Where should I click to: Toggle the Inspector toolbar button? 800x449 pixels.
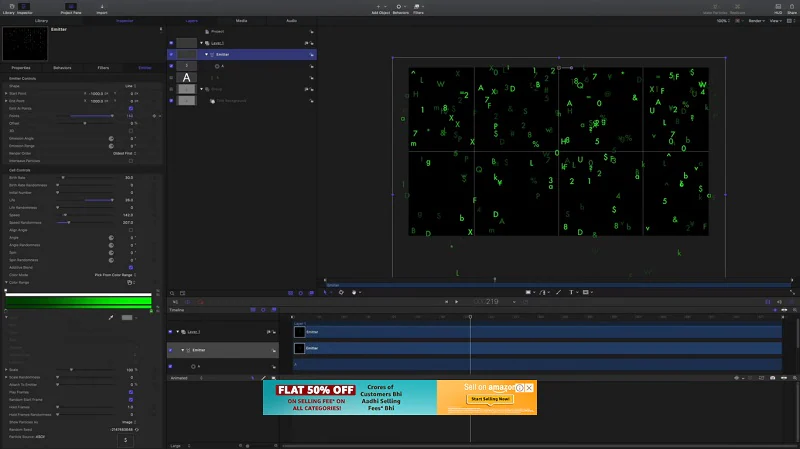pos(24,9)
